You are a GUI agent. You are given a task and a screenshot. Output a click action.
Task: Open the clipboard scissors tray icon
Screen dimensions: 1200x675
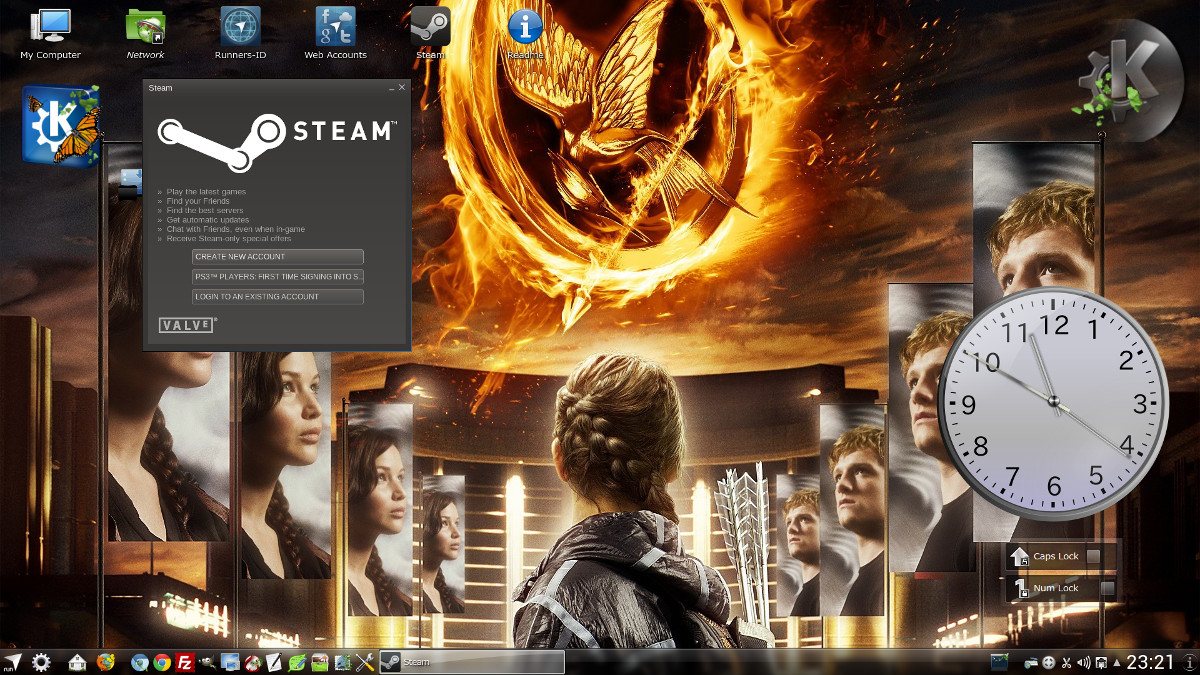(x=1066, y=662)
